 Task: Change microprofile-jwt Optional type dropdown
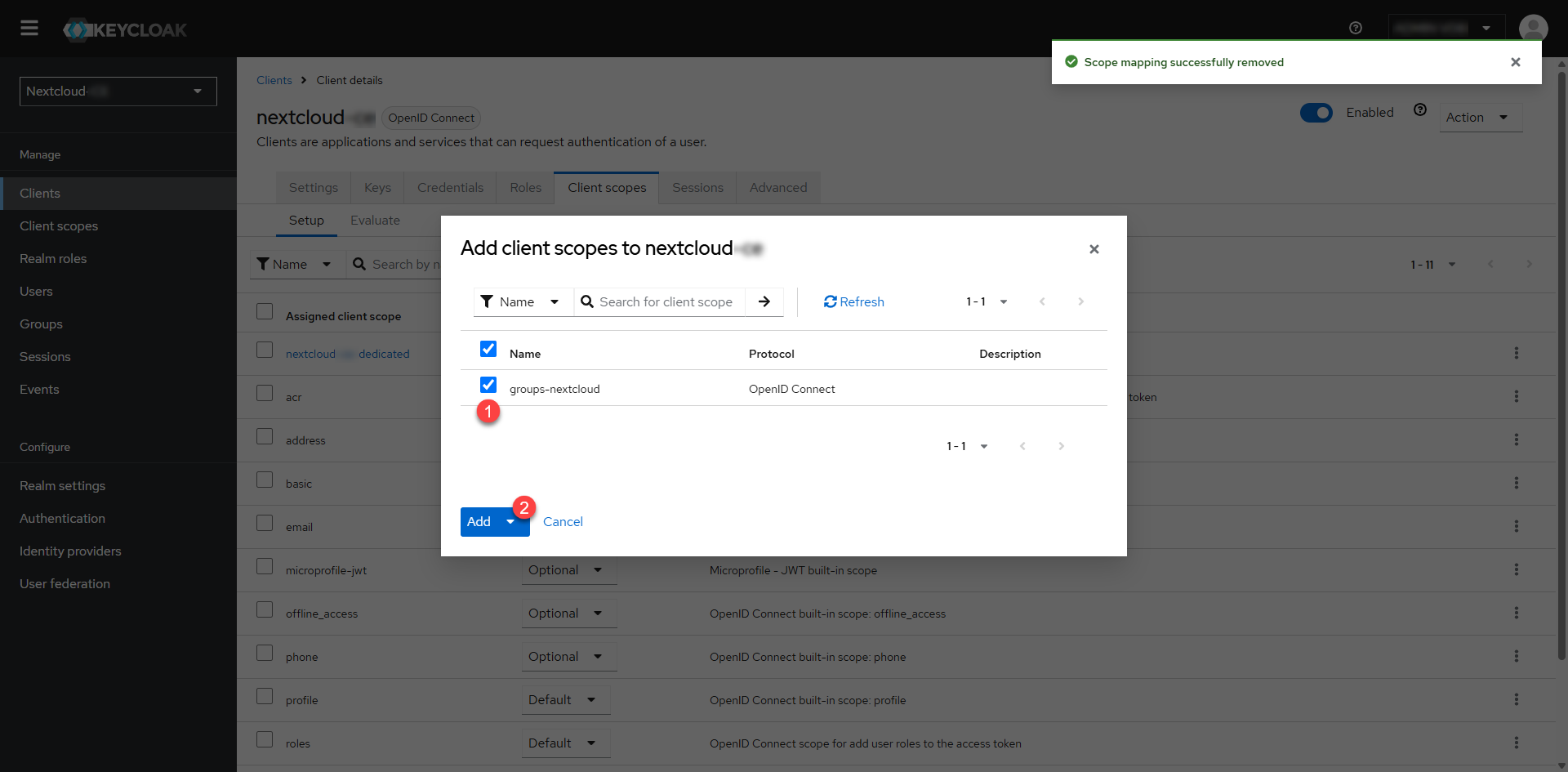(x=569, y=570)
